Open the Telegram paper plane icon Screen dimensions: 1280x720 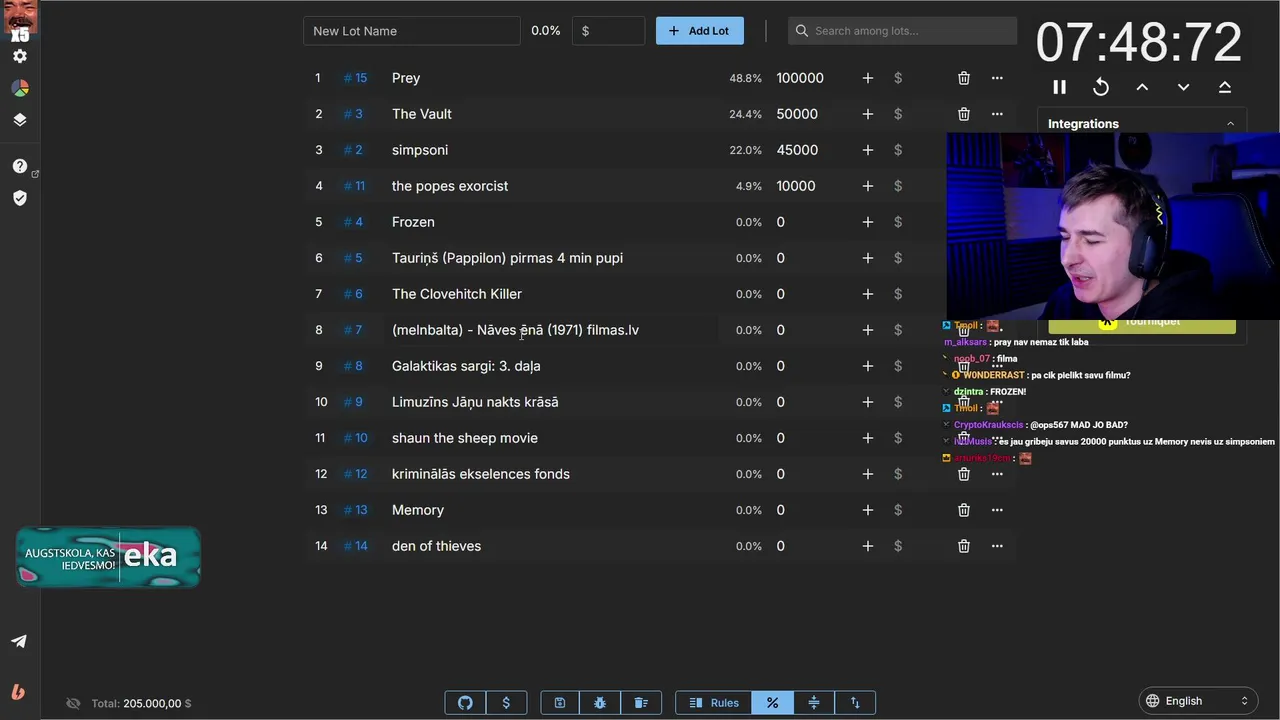pyautogui.click(x=19, y=642)
